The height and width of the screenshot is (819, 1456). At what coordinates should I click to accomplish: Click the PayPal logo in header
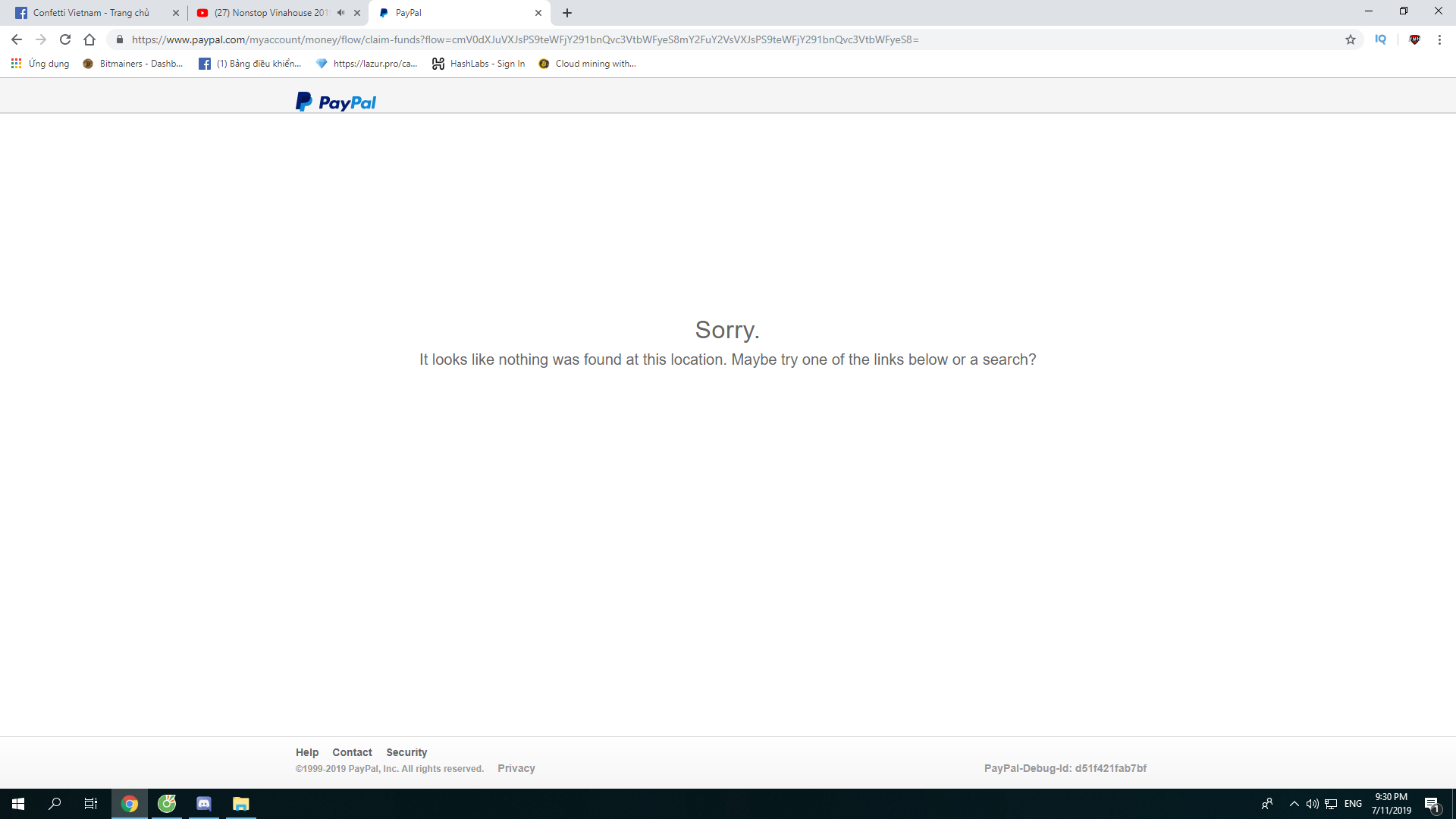tap(336, 102)
